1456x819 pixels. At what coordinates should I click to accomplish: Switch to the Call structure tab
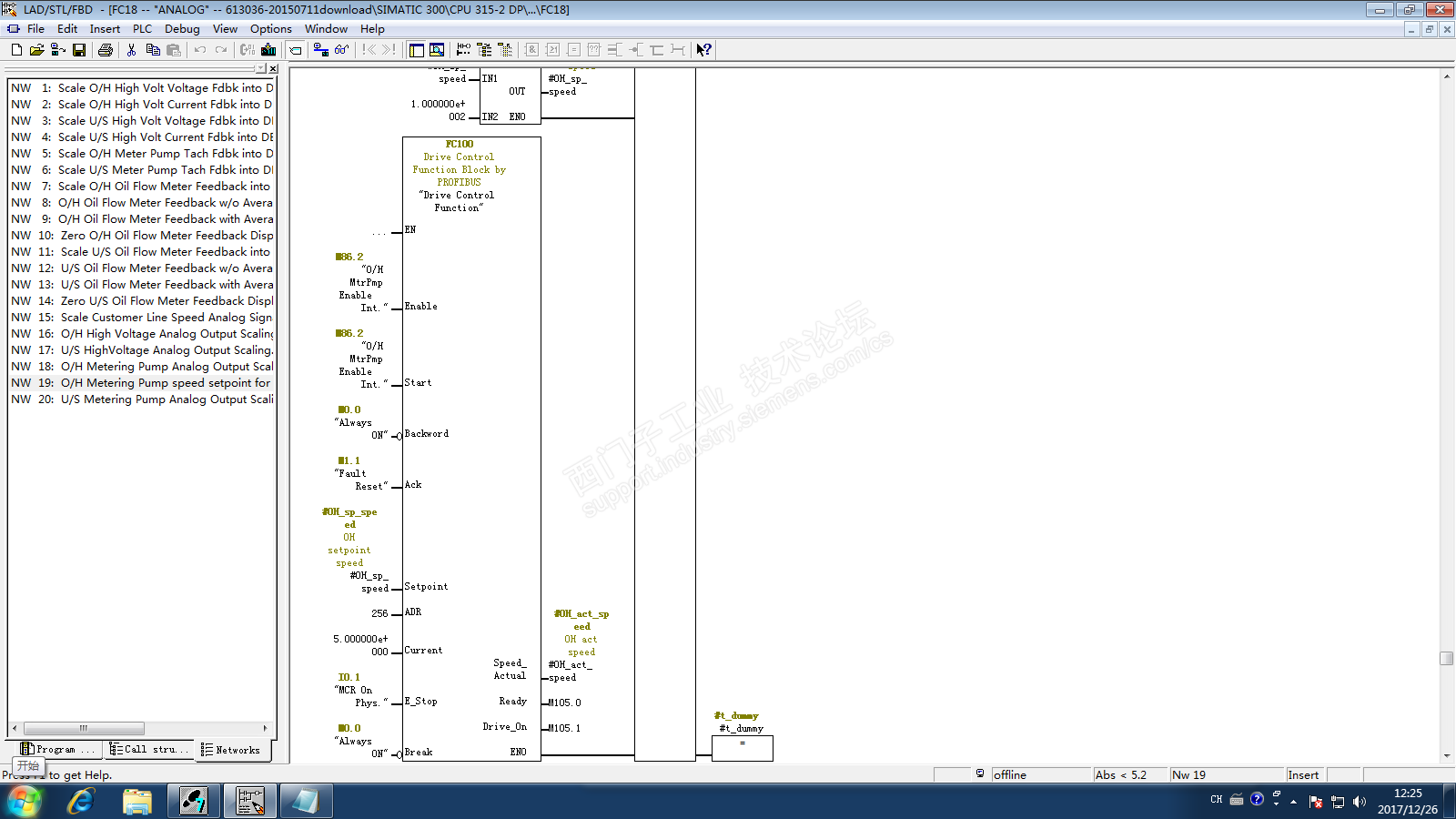[x=149, y=750]
